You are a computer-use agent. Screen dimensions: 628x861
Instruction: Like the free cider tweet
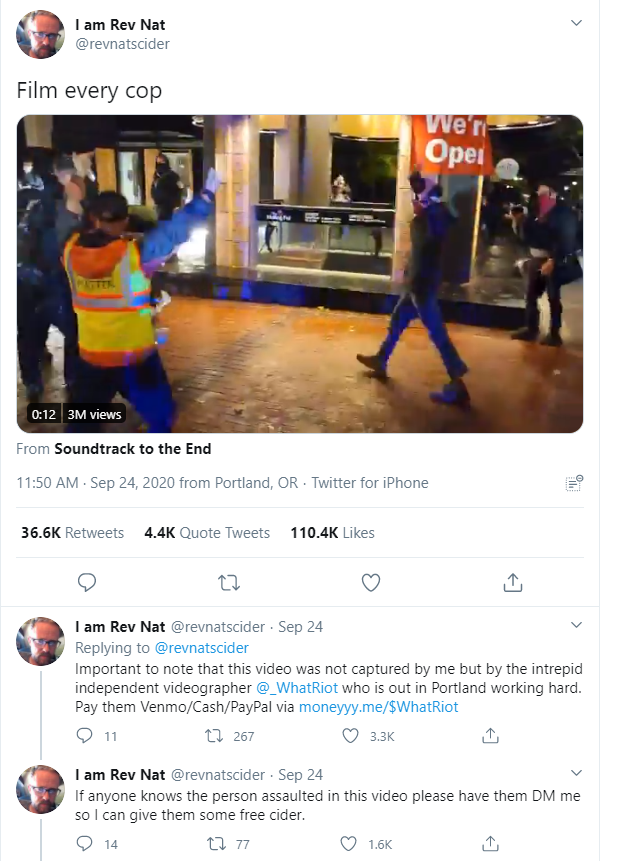coord(349,843)
